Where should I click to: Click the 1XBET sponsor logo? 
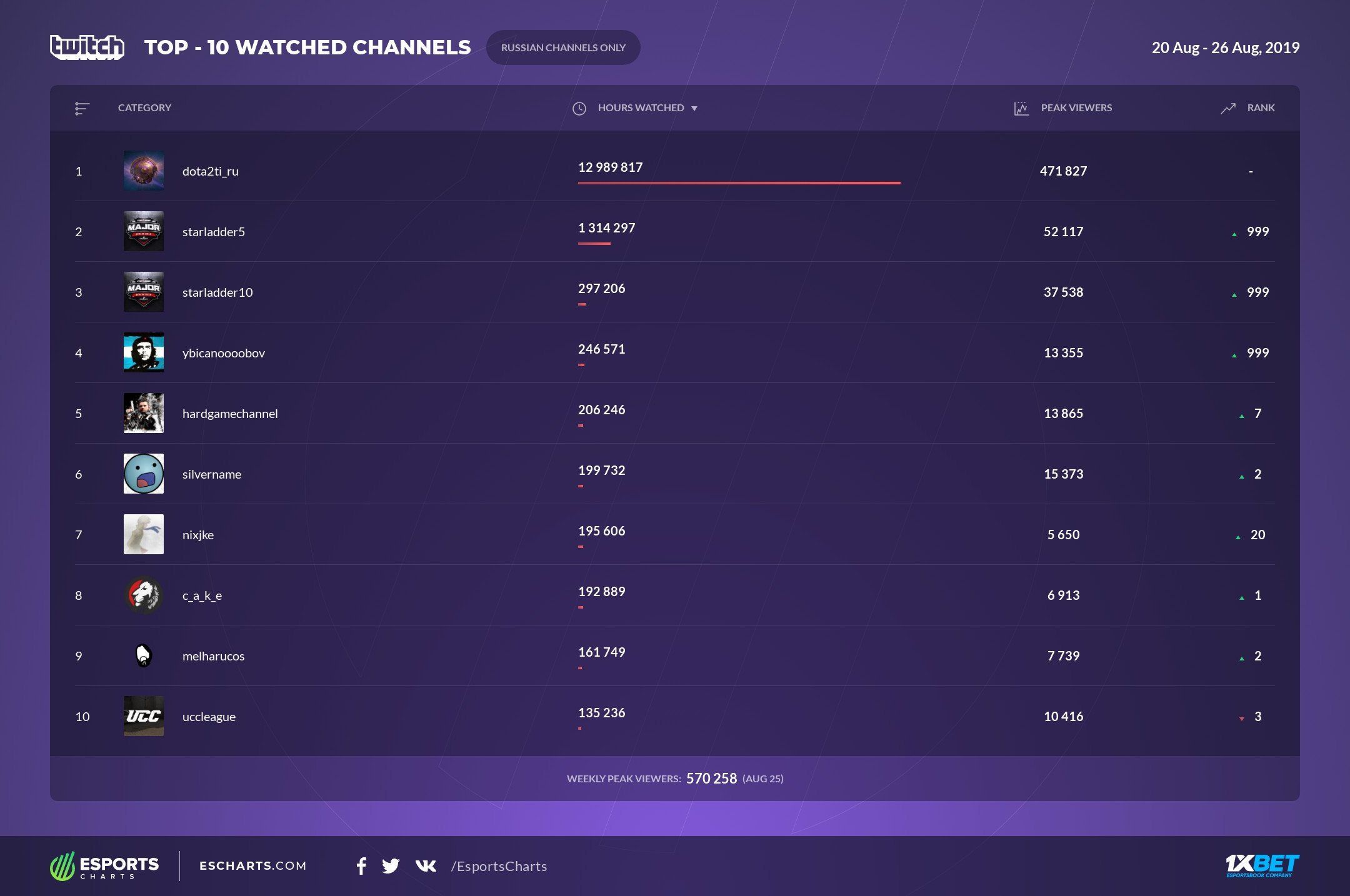1262,865
